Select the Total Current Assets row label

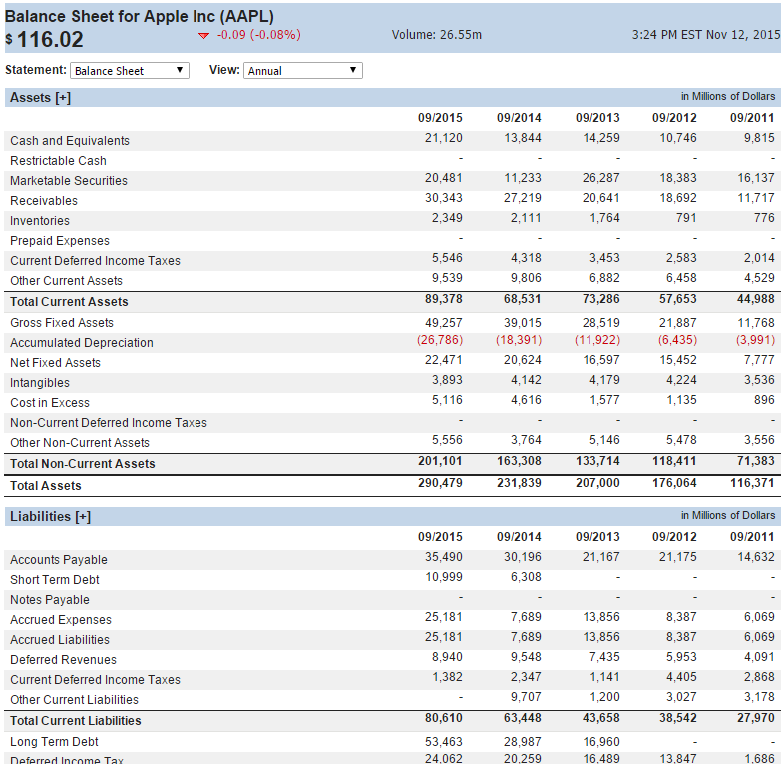[x=69, y=302]
